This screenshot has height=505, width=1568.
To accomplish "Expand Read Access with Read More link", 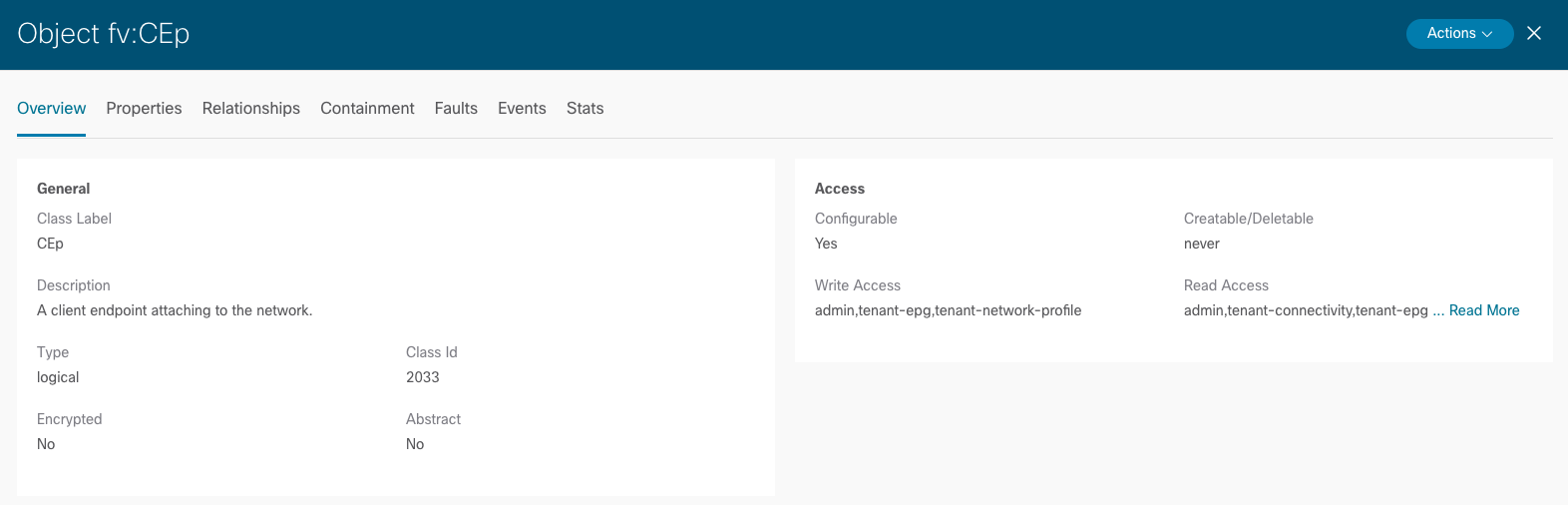I will 1484,310.
